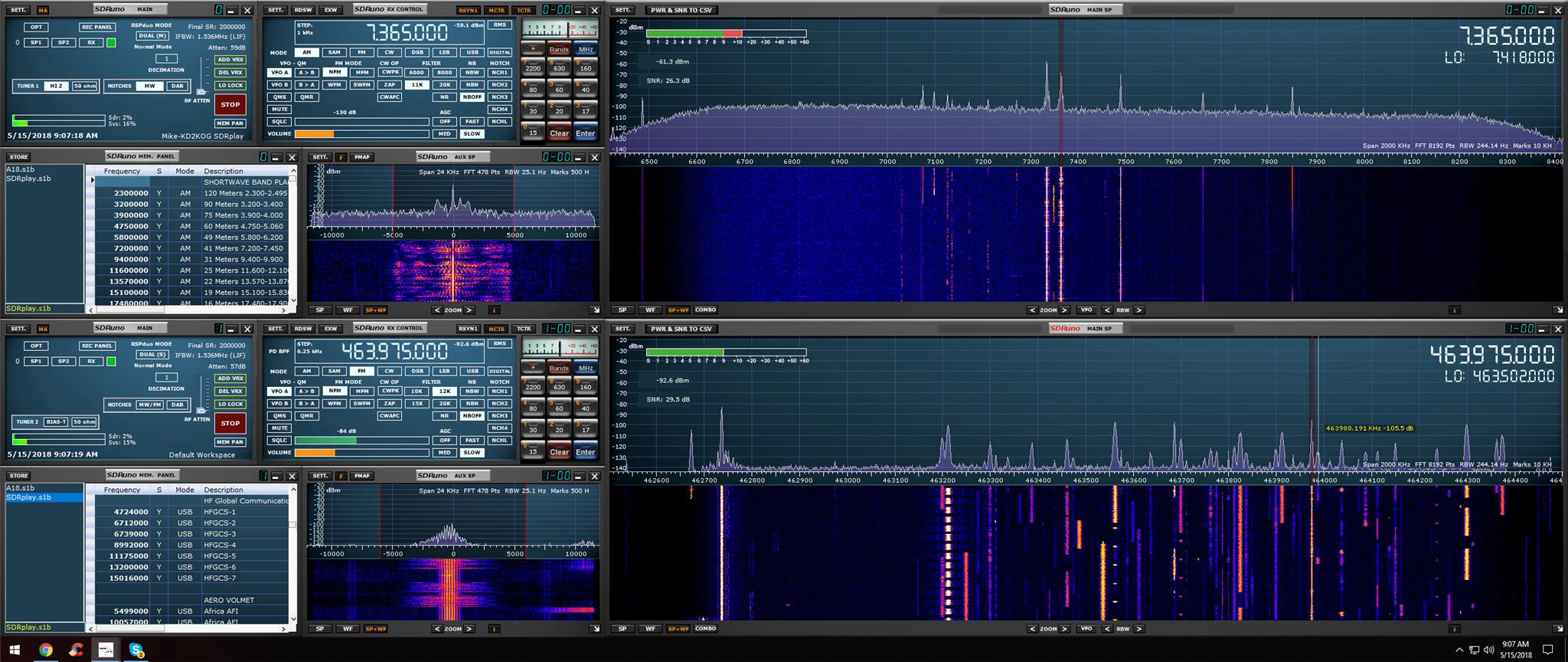This screenshot has width=1568, height=662.
Task: Open the decimation box under DUAL (M)
Action: [x=166, y=58]
